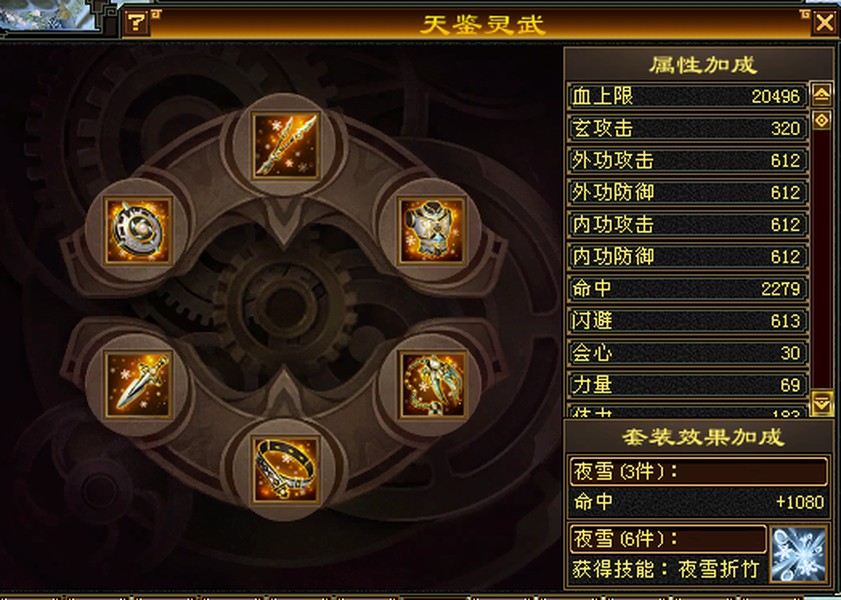Screen dimensions: 841x600
Task: Click the studded belt equipment icon
Action: coord(285,470)
